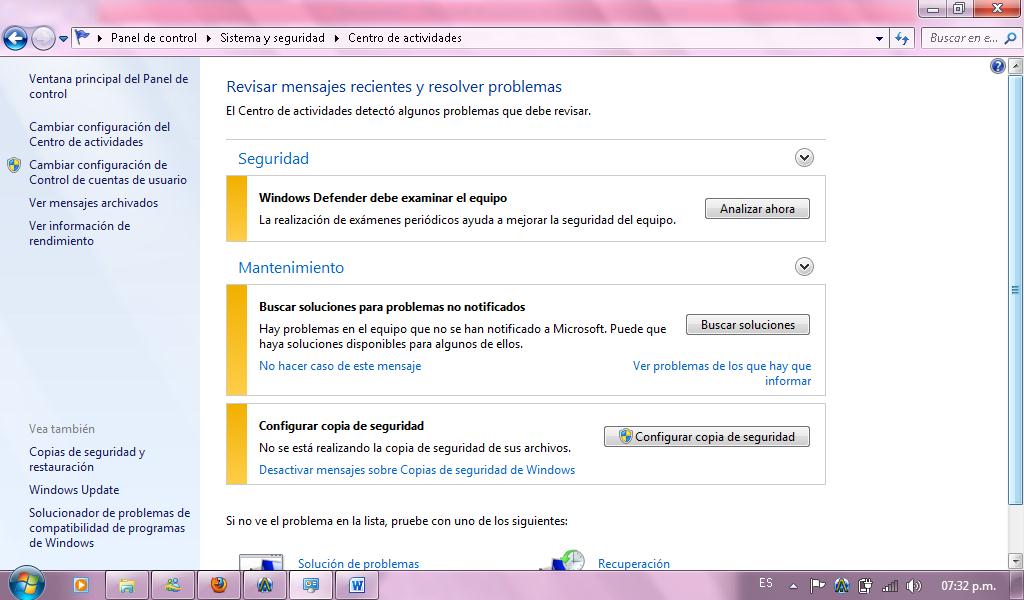Open Ver información de rendimiento link
This screenshot has height=600, width=1024.
click(79, 233)
